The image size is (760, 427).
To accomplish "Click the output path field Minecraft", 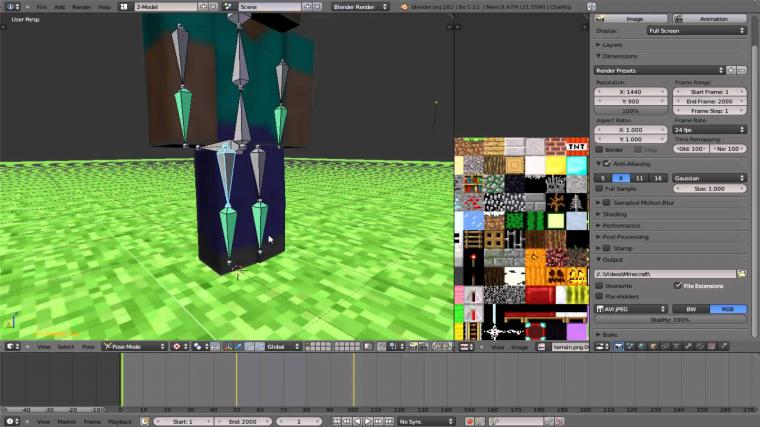I will coord(665,274).
